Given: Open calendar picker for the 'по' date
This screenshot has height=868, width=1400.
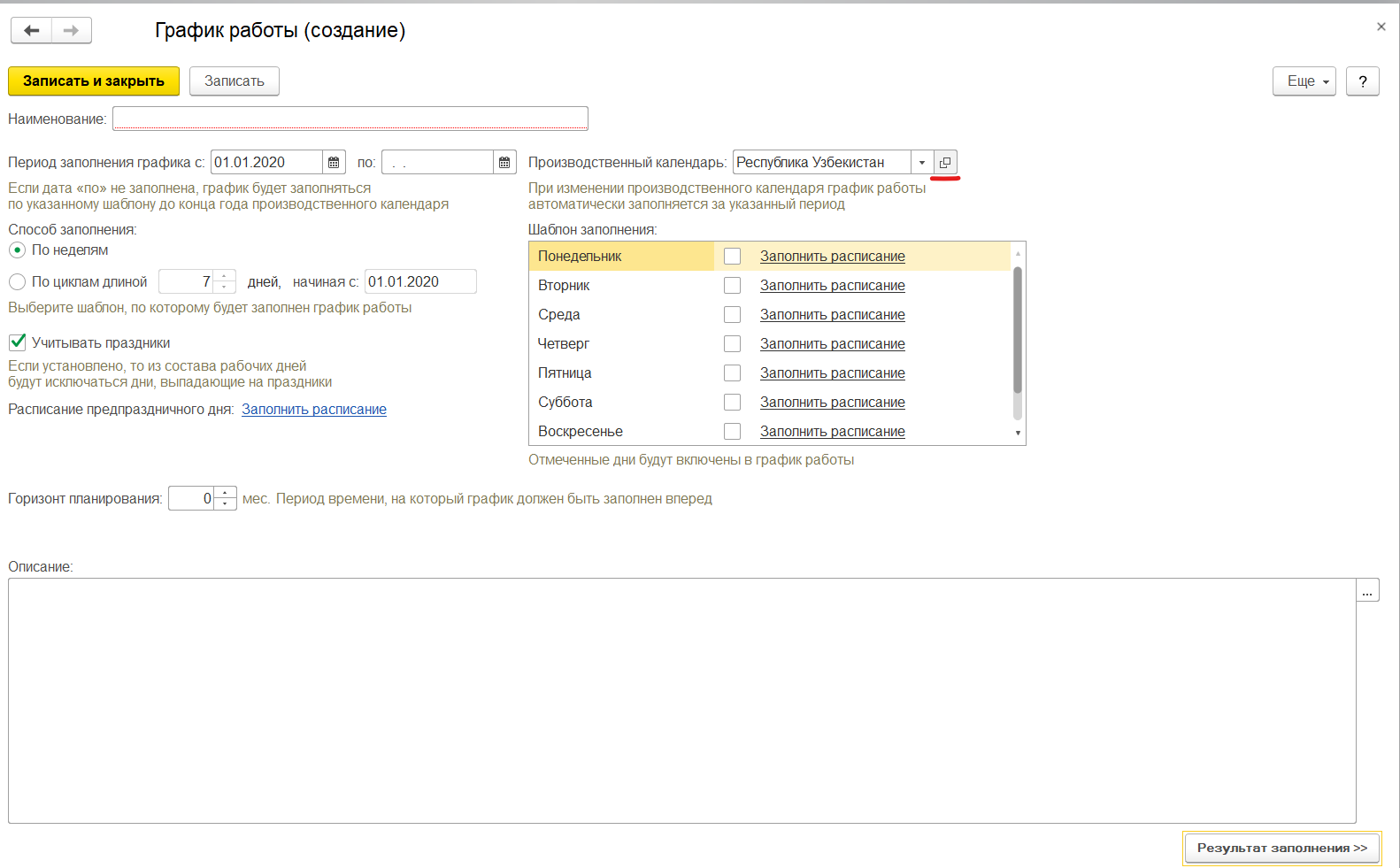Looking at the screenshot, I should click(504, 162).
